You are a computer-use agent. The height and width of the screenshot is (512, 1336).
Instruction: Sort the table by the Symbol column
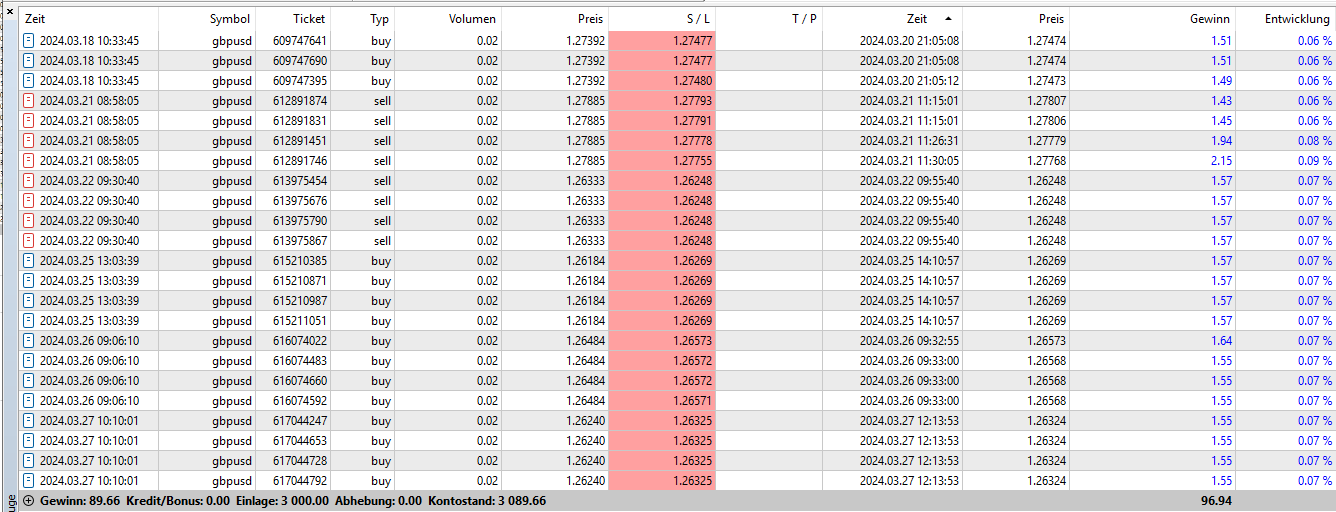[x=229, y=19]
